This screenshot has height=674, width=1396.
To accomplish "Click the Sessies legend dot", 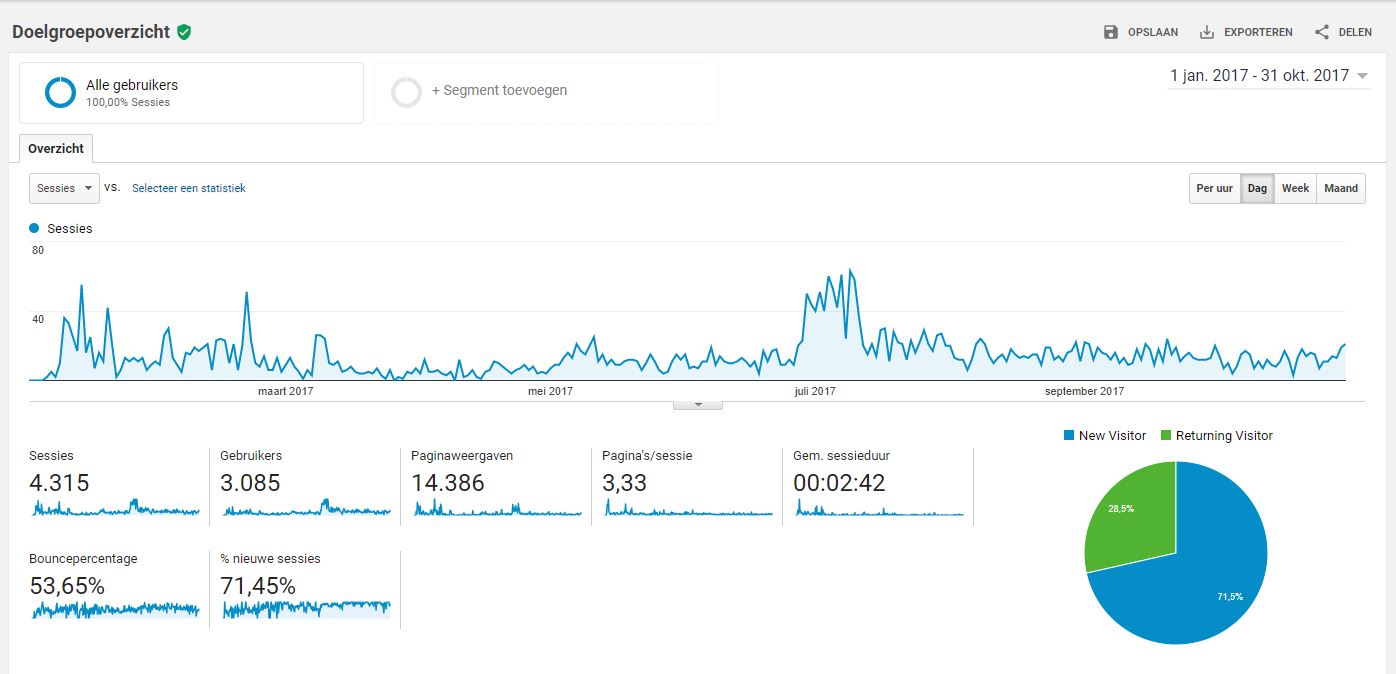I will coord(34,228).
